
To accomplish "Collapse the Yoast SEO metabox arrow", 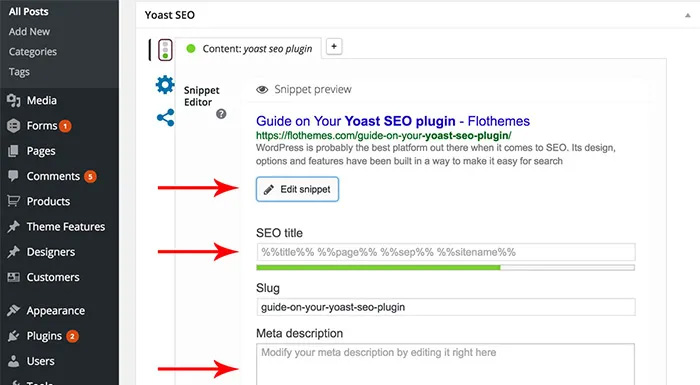I will click(x=688, y=15).
